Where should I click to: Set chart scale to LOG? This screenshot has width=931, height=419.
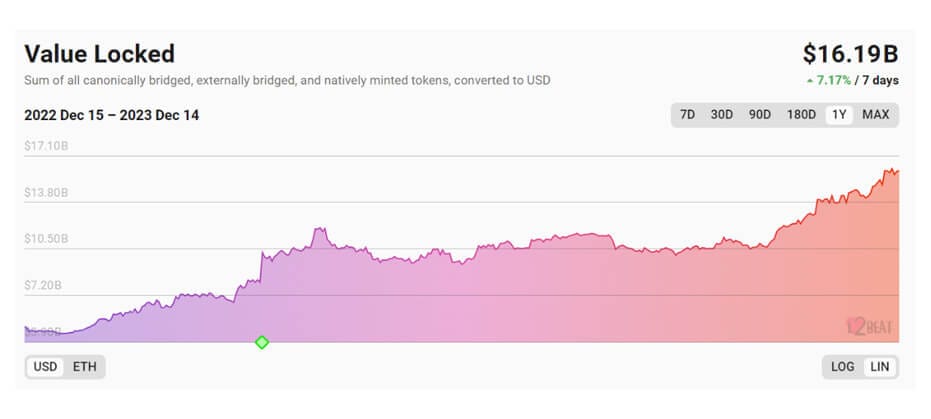[x=843, y=367]
